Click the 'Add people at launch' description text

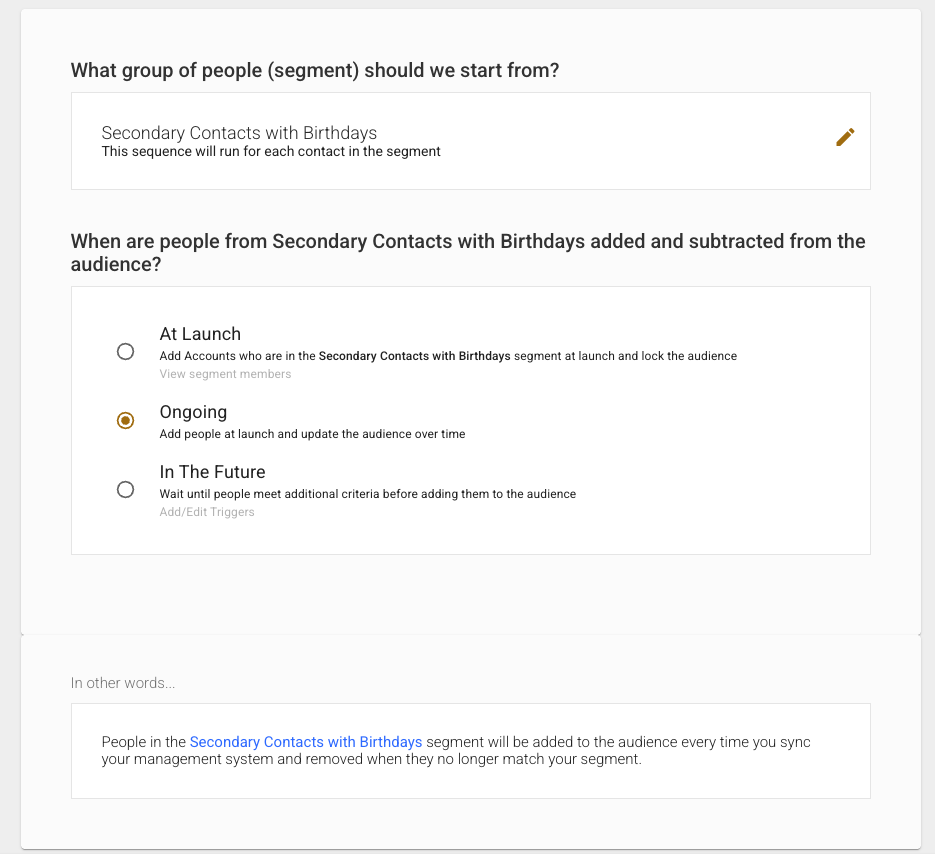pos(312,434)
